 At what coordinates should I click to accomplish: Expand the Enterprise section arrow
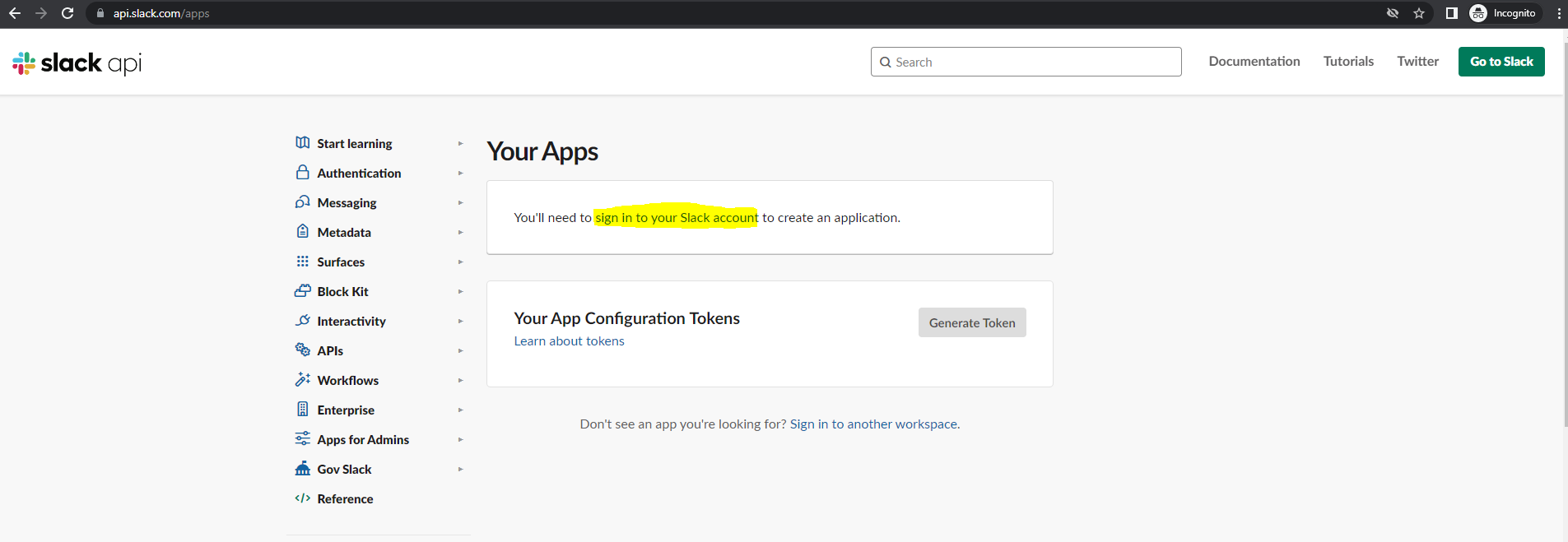461,410
